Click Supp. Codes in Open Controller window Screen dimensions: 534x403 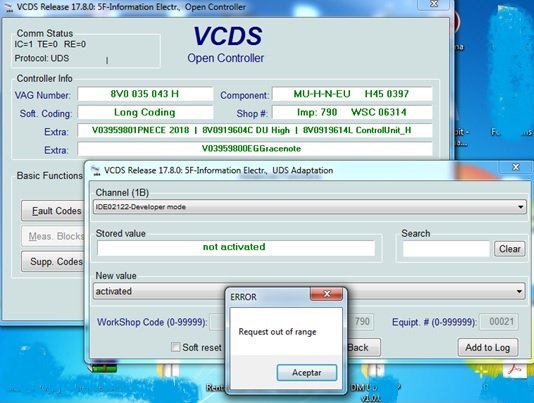54,261
